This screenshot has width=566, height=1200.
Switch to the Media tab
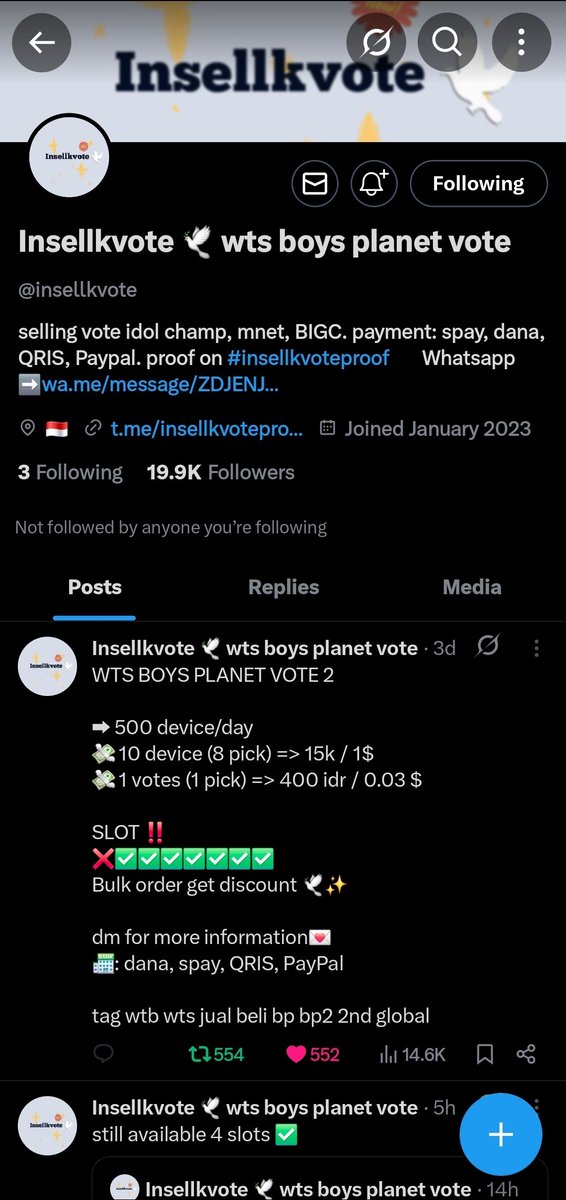472,588
